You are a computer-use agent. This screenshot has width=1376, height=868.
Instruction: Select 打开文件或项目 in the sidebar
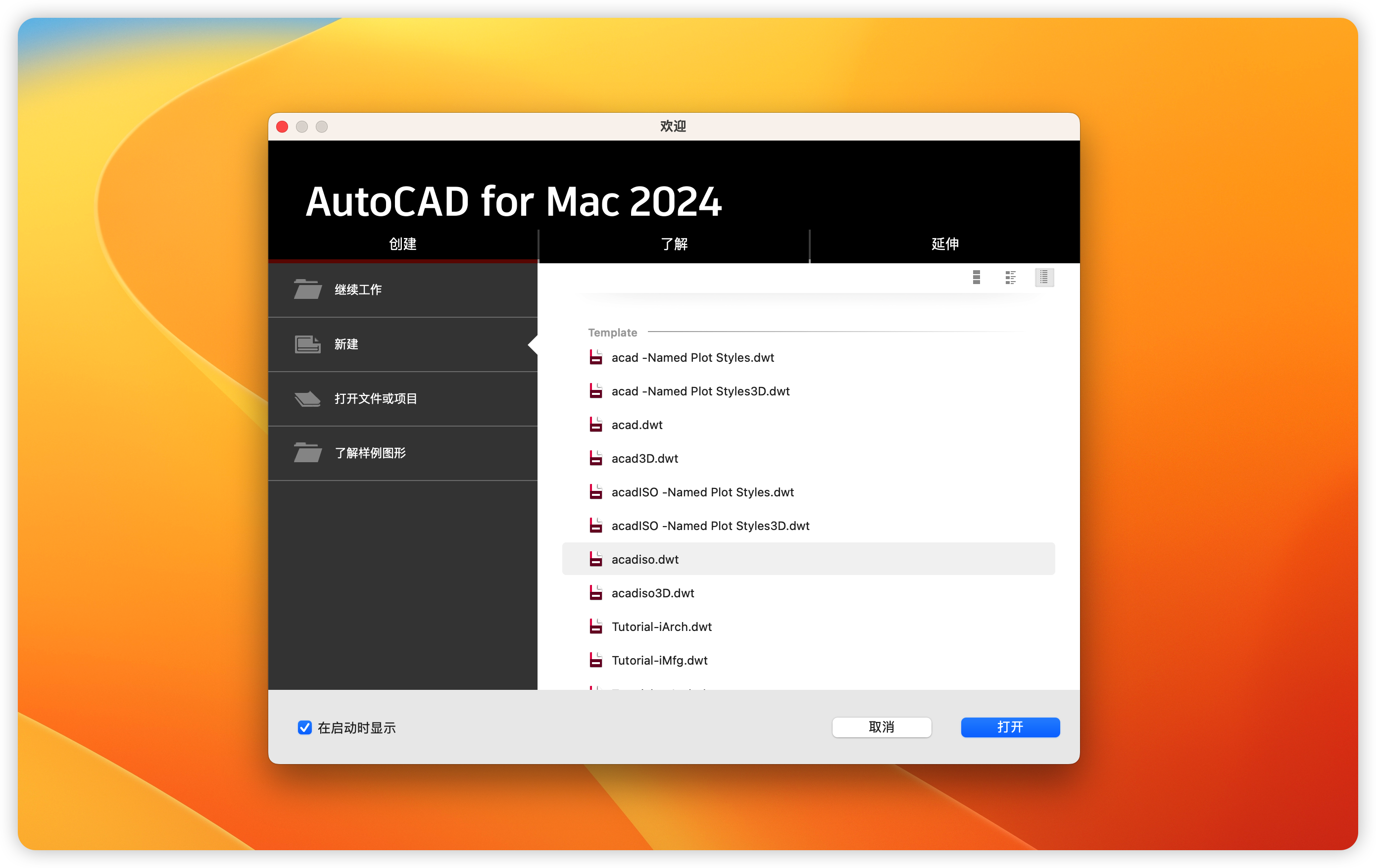tap(403, 399)
